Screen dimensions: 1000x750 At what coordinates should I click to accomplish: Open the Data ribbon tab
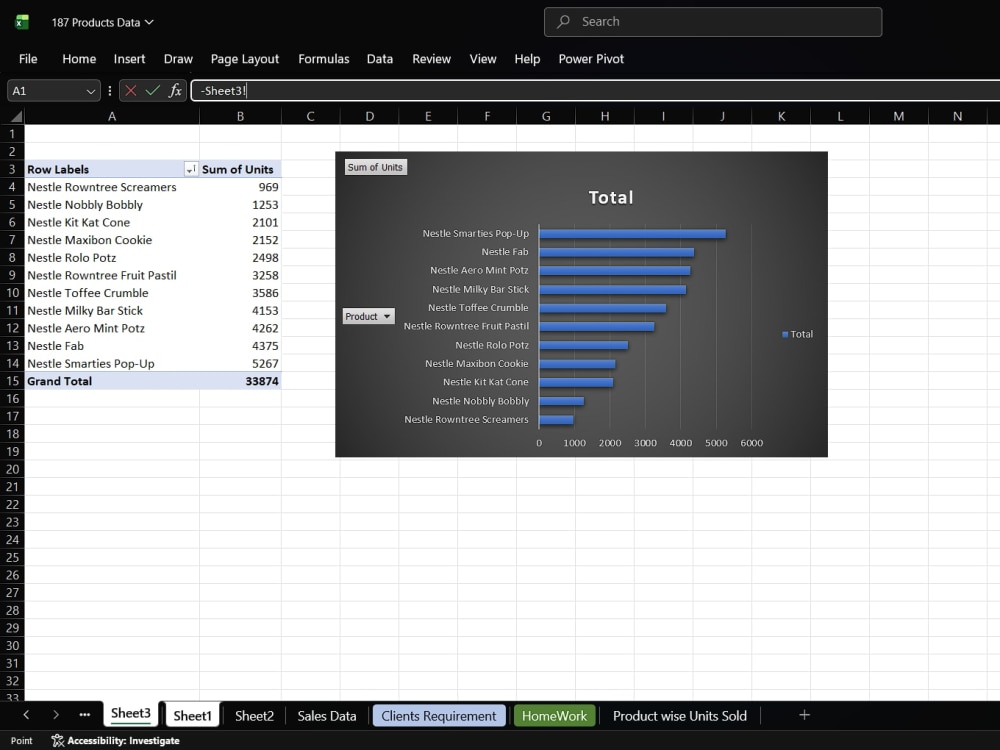379,59
